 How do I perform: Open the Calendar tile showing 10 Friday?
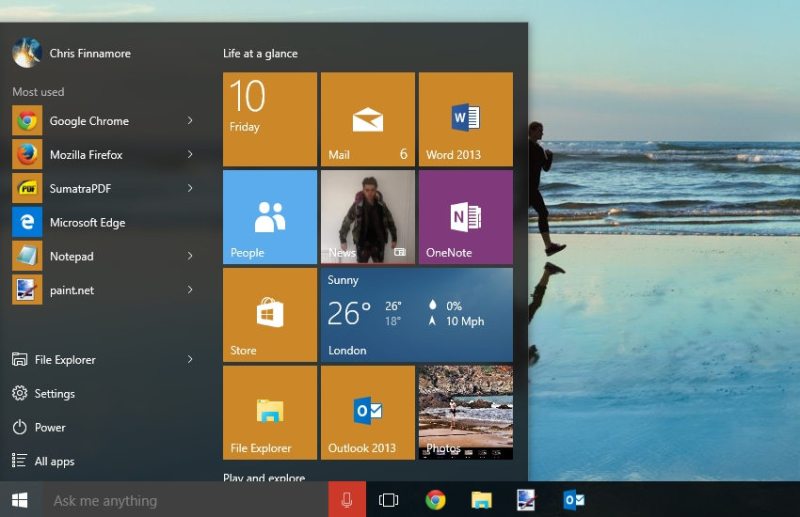pos(270,119)
